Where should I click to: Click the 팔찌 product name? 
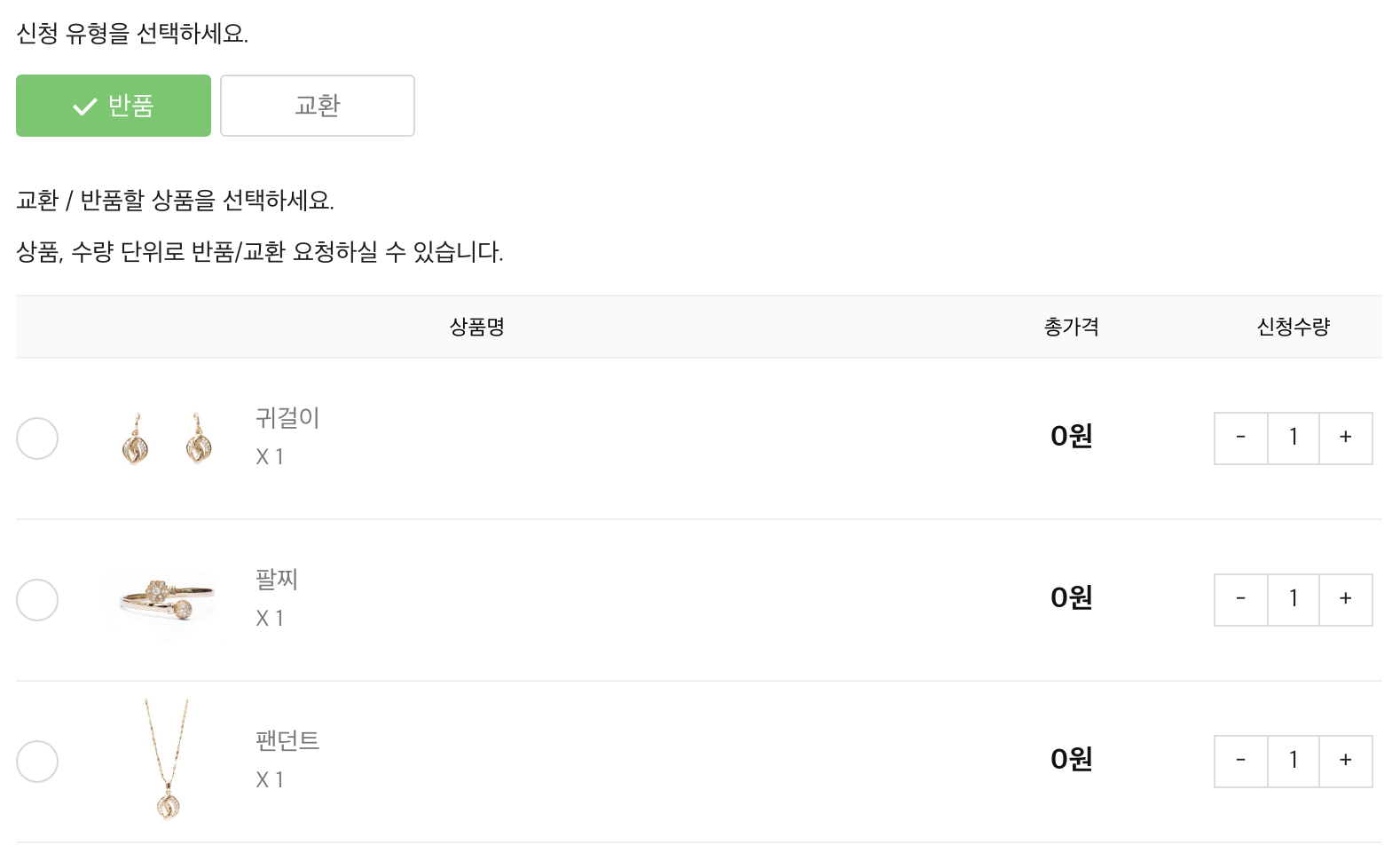(277, 580)
